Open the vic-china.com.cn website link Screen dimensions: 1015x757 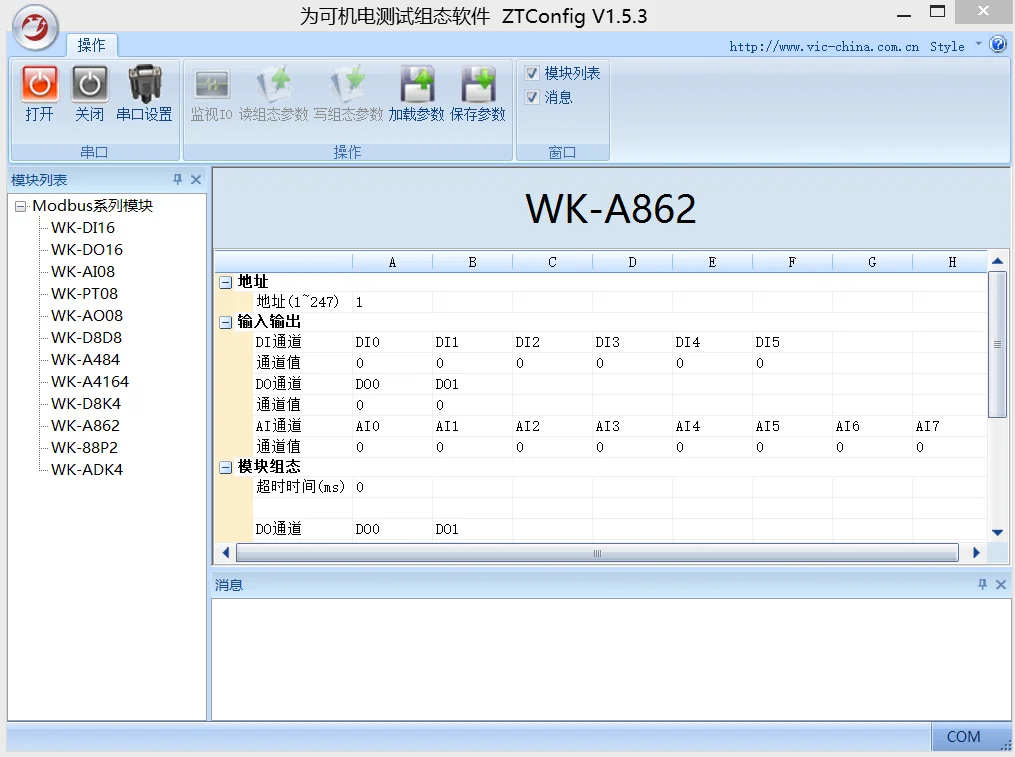click(823, 47)
